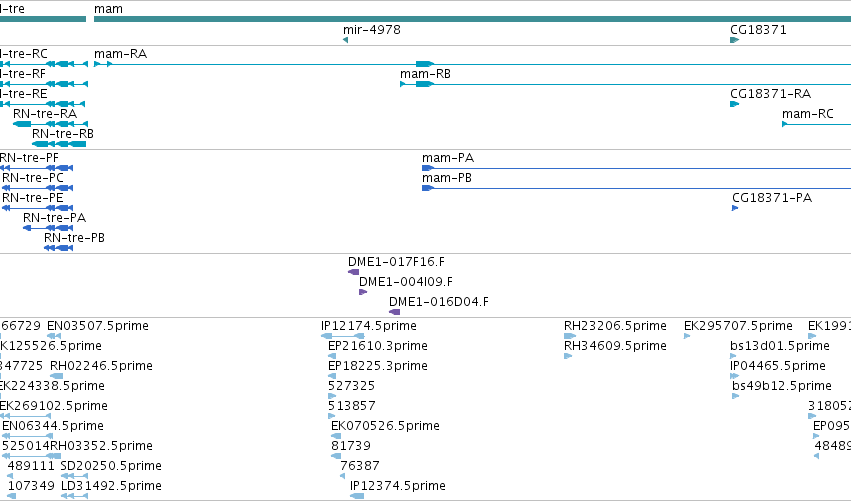Select the RN-tre-PB protein feature
851x501 pixels.
click(x=58, y=248)
